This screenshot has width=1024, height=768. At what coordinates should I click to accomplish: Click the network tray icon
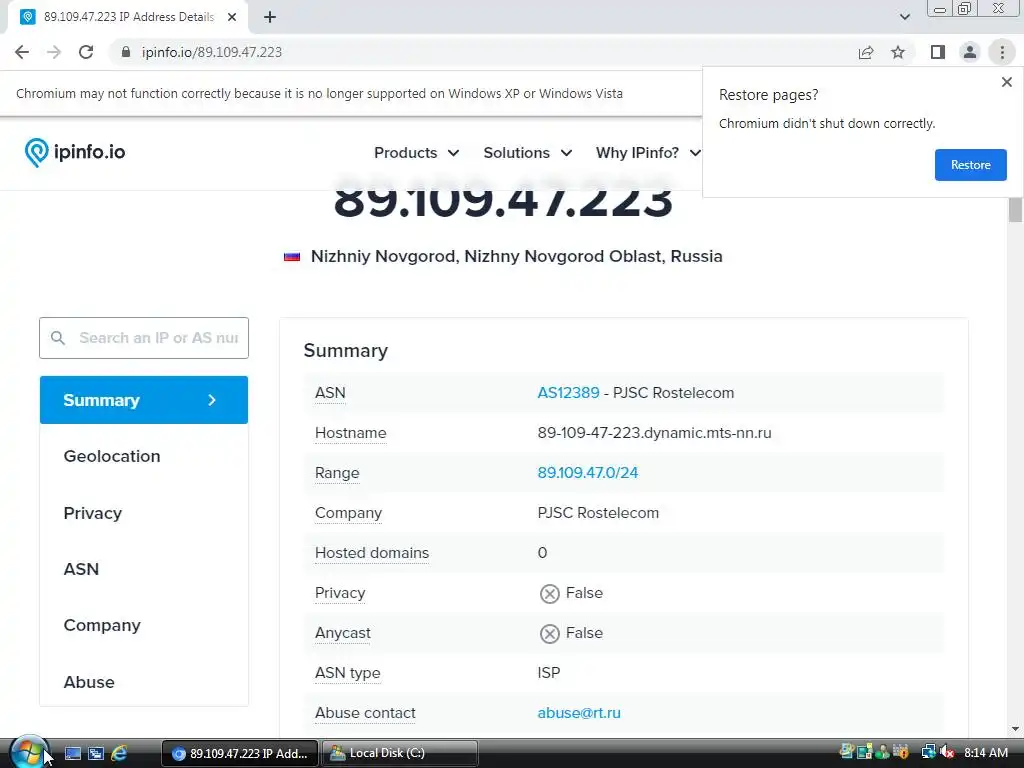929,752
